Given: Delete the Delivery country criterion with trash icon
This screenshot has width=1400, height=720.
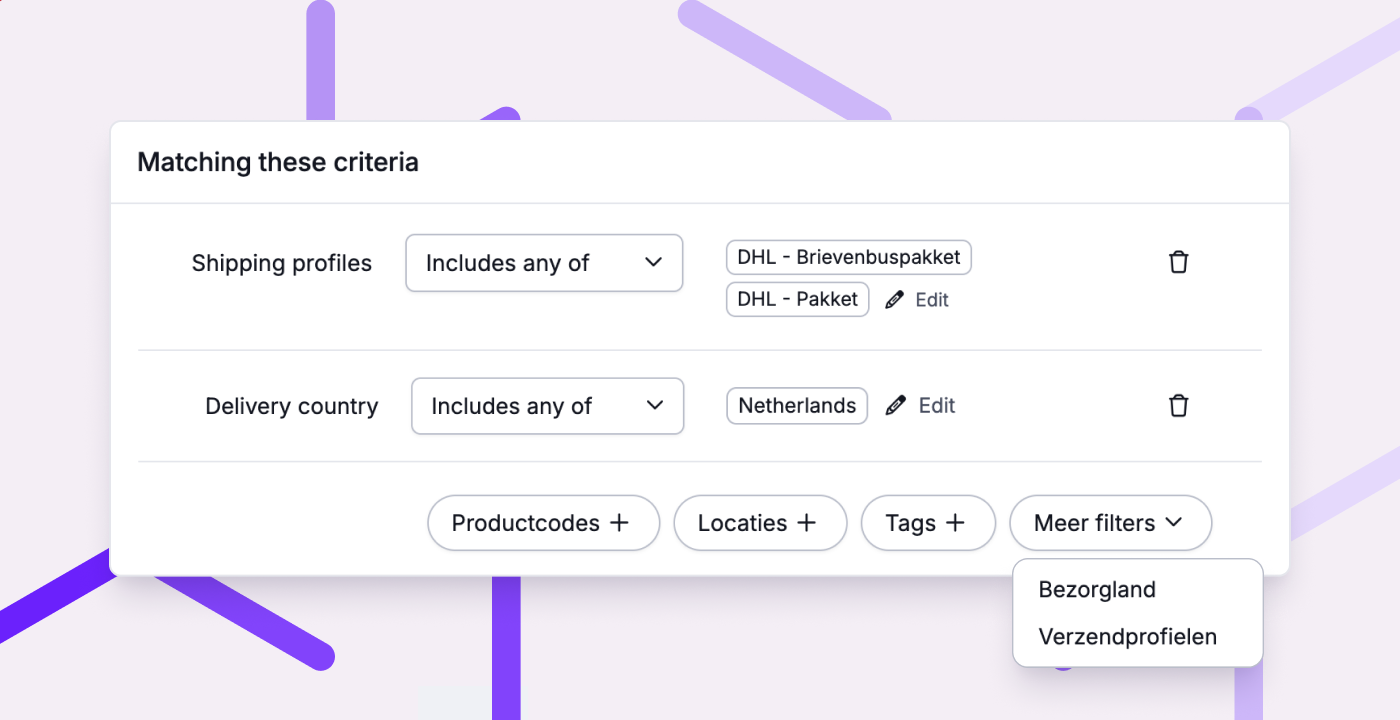Looking at the screenshot, I should point(1179,405).
